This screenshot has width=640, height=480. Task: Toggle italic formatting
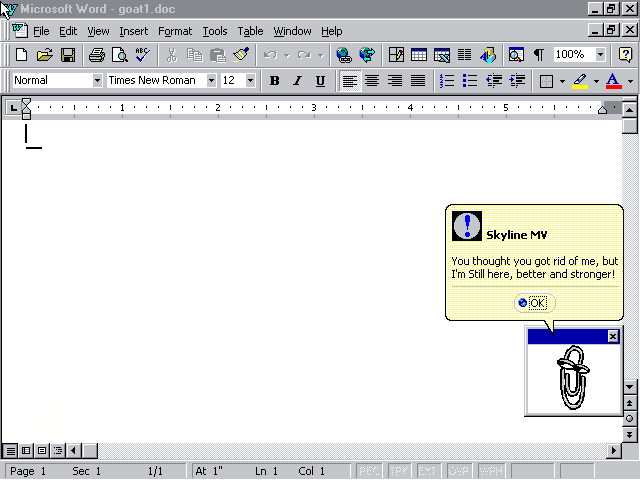(298, 81)
